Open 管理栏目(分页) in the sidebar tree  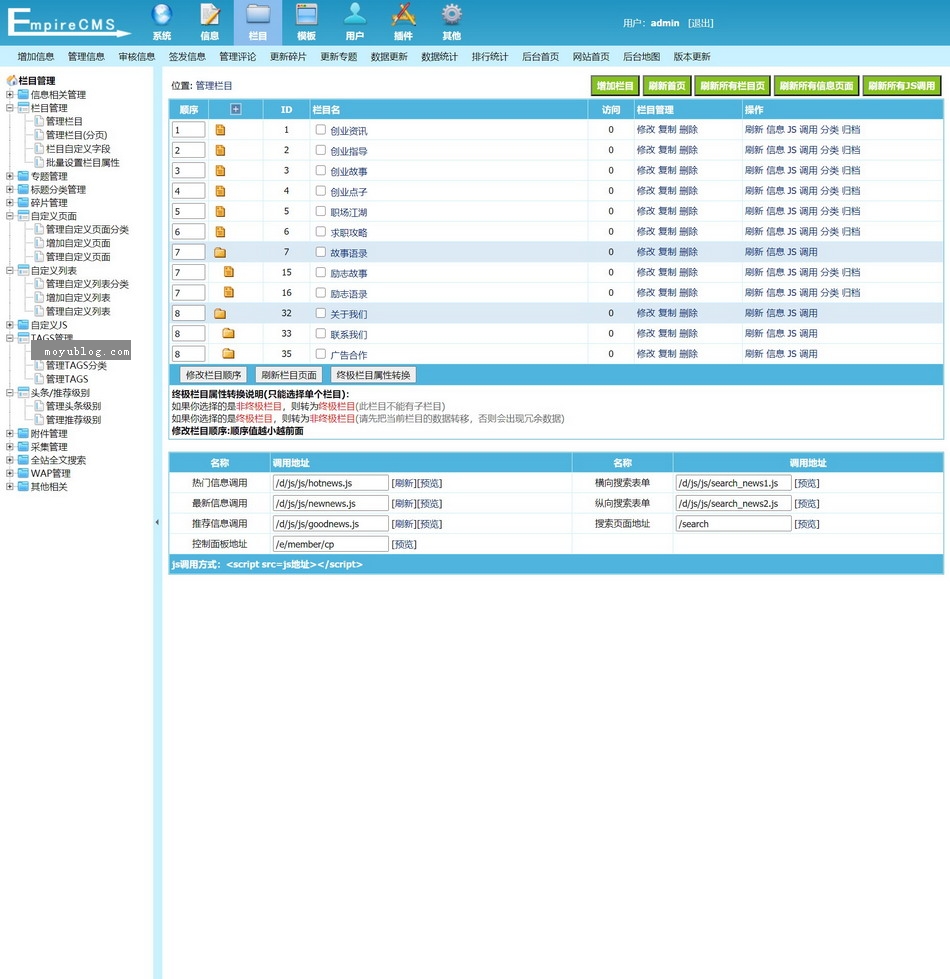[x=76, y=135]
